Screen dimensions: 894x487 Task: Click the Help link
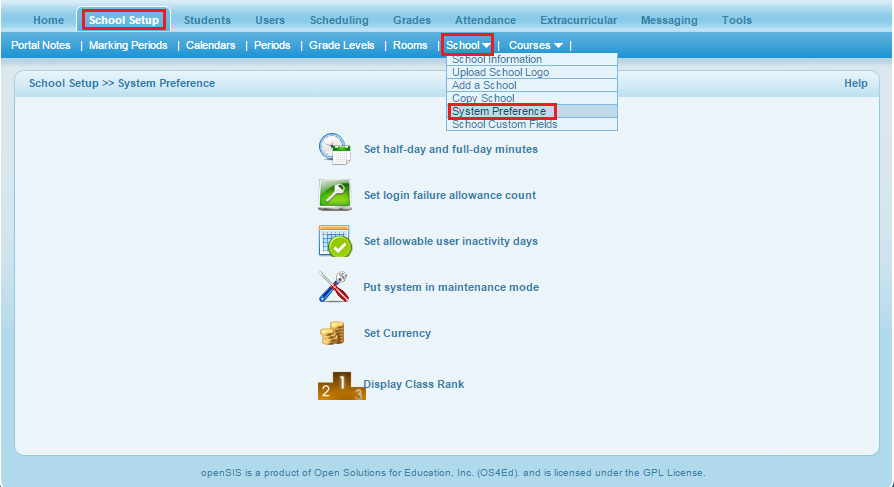tap(855, 83)
